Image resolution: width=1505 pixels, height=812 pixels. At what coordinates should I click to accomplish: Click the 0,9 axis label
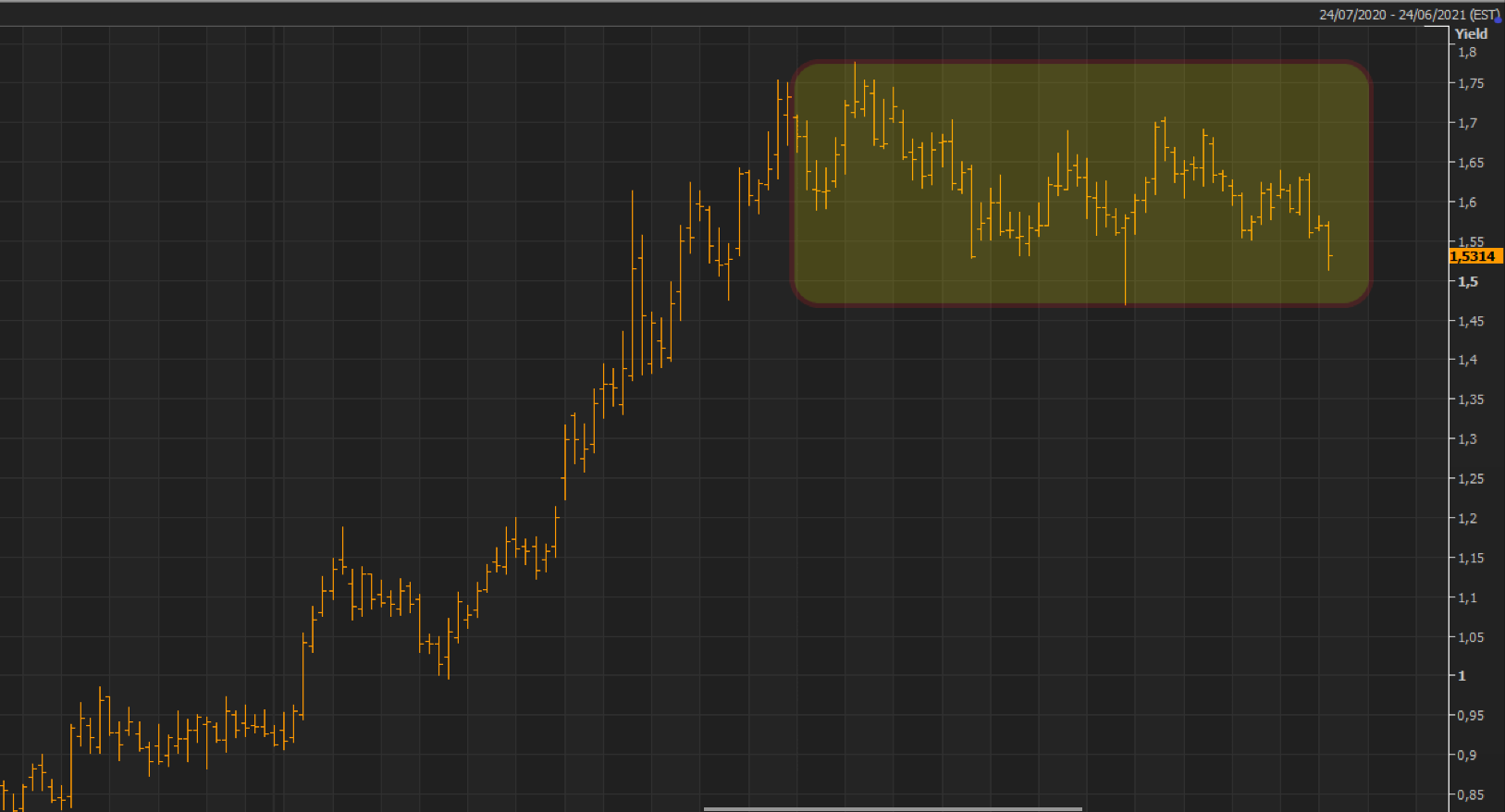(x=1467, y=756)
